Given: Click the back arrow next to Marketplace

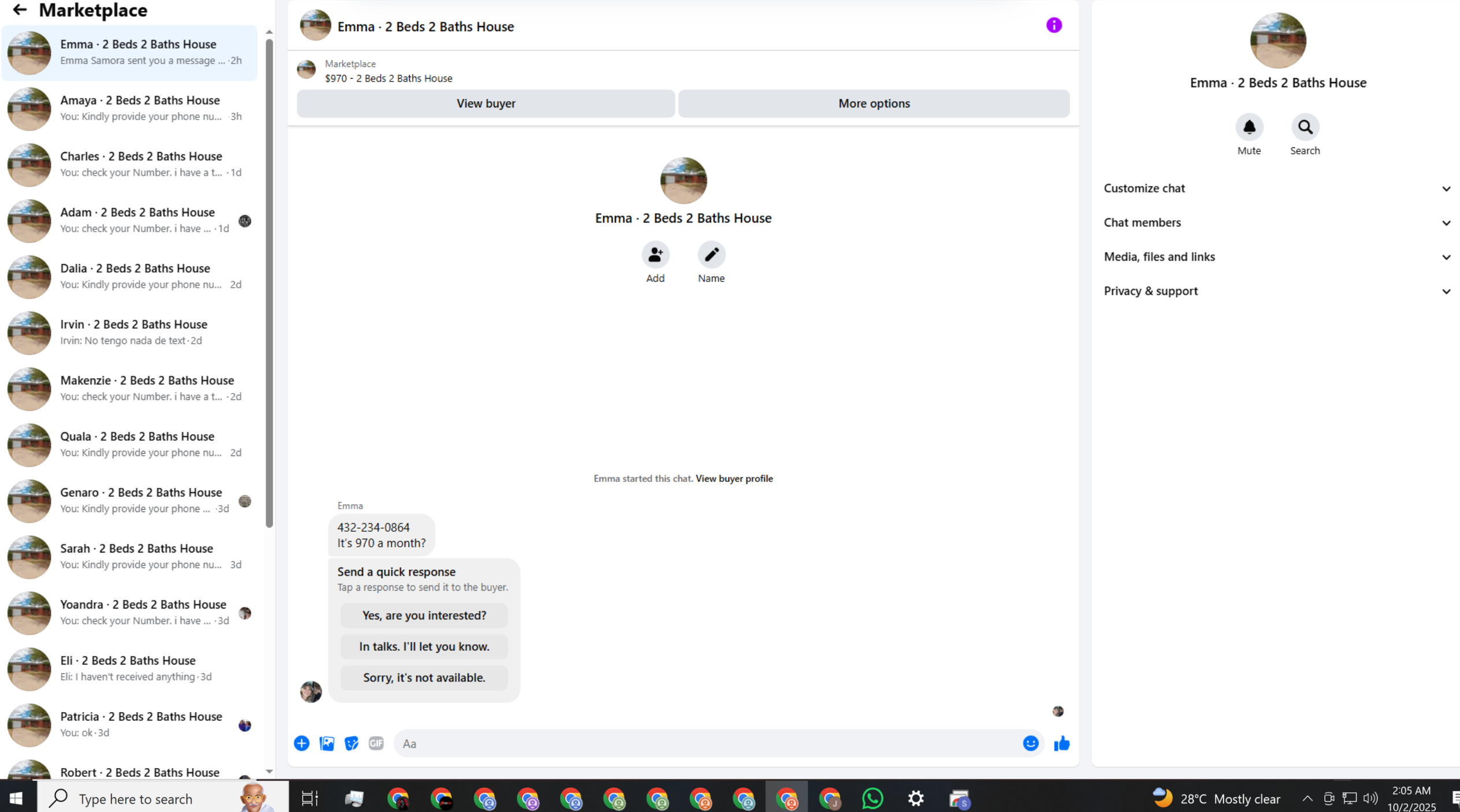Looking at the screenshot, I should coord(19,10).
